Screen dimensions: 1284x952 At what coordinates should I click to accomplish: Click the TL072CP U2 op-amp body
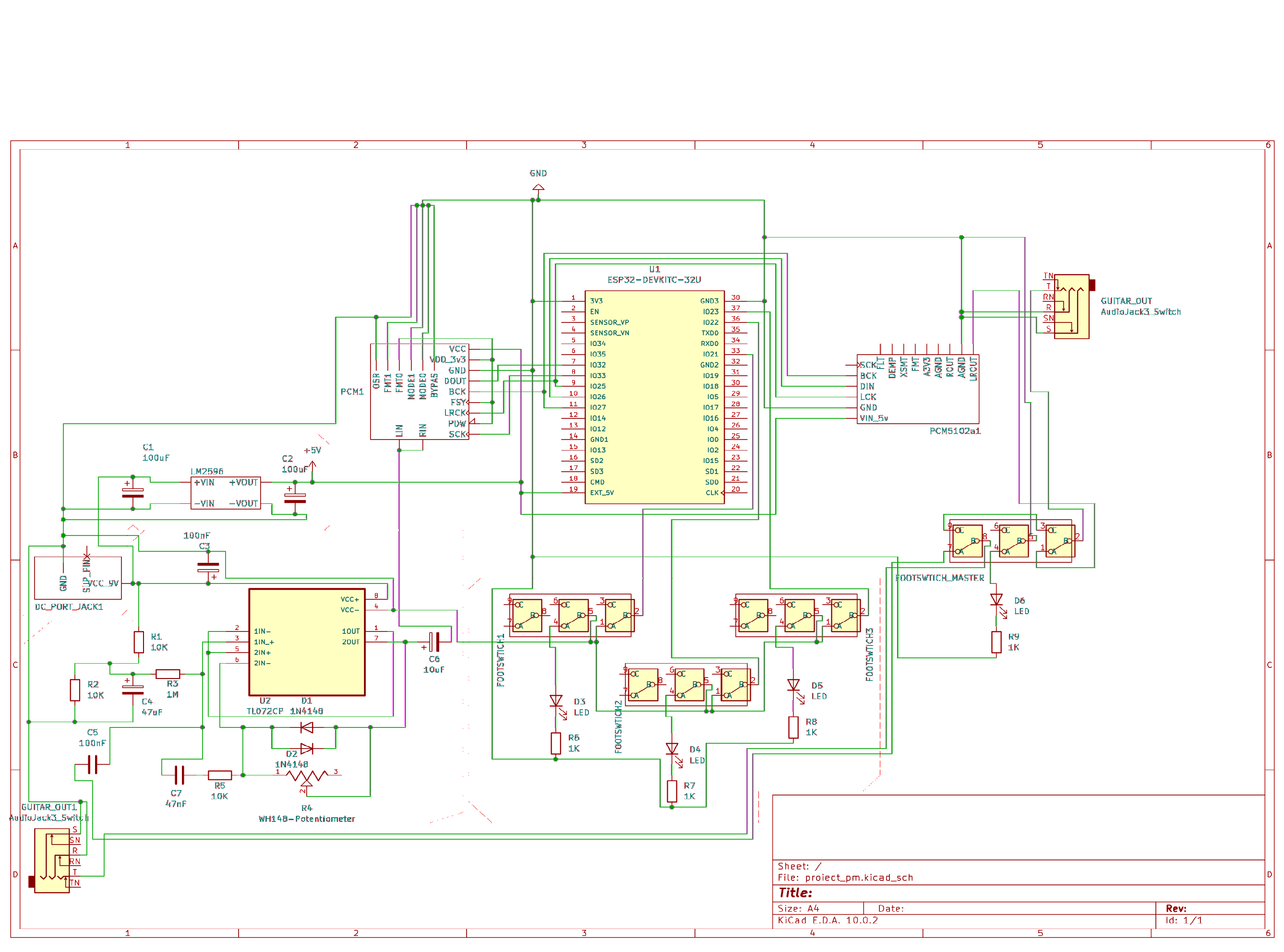307,642
